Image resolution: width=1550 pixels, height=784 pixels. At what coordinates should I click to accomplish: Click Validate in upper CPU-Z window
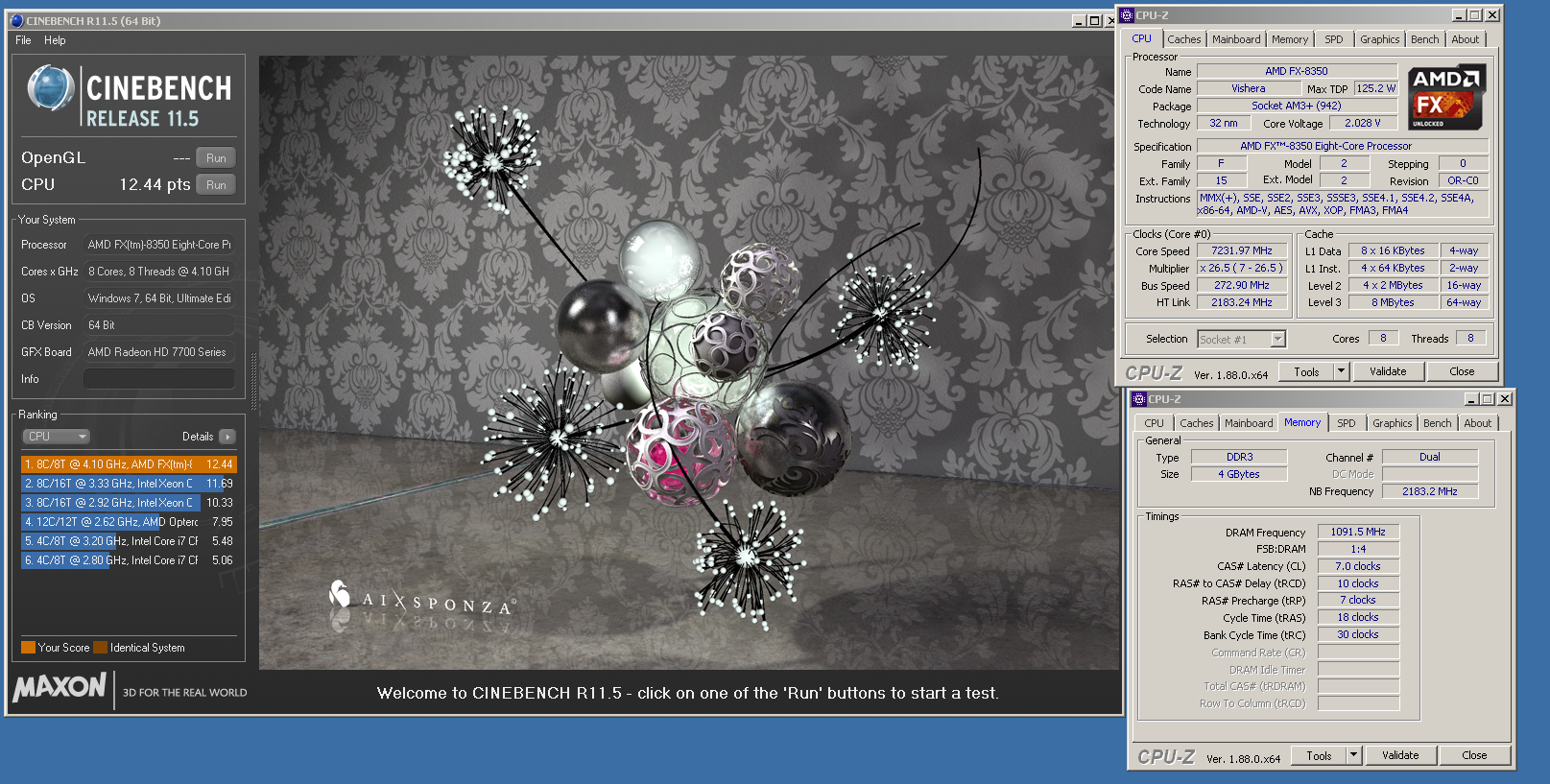tap(1388, 371)
